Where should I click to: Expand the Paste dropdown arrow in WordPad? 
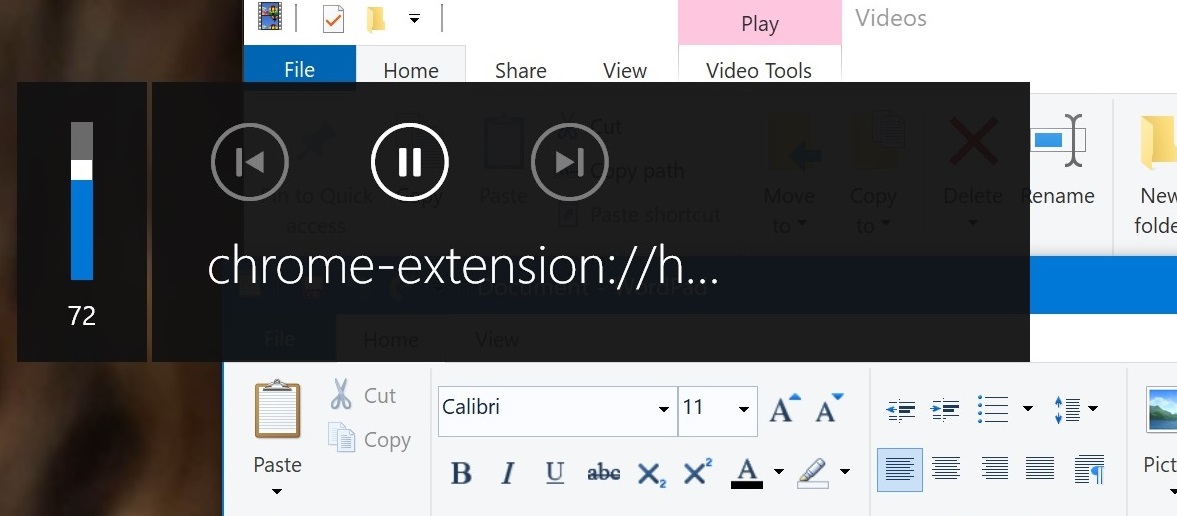coord(277,492)
